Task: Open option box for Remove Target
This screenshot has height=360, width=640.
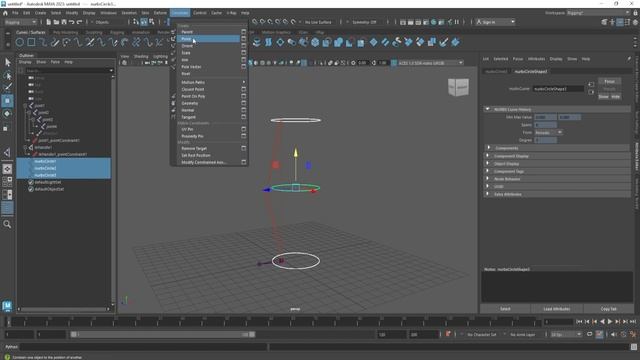Action: (x=244, y=149)
